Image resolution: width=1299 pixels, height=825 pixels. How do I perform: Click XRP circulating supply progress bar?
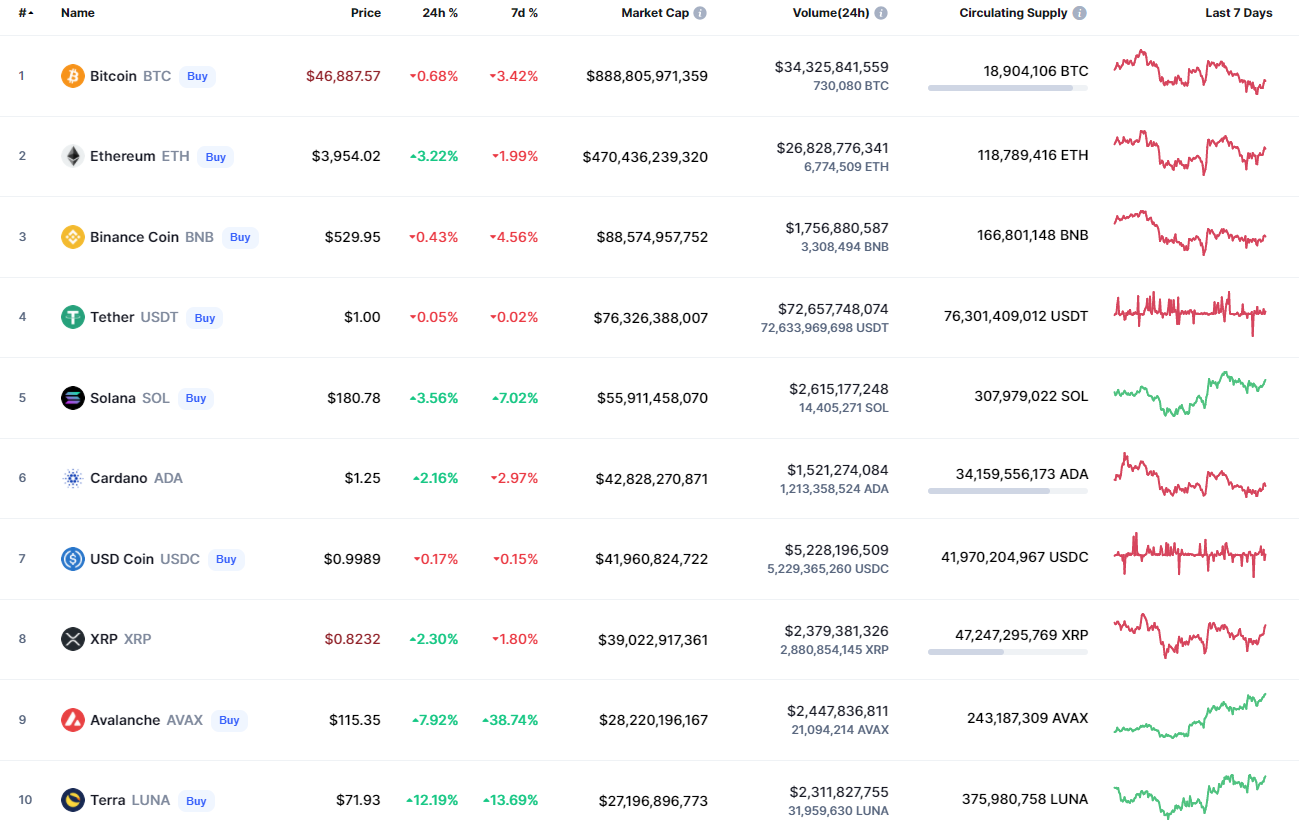coord(1008,652)
